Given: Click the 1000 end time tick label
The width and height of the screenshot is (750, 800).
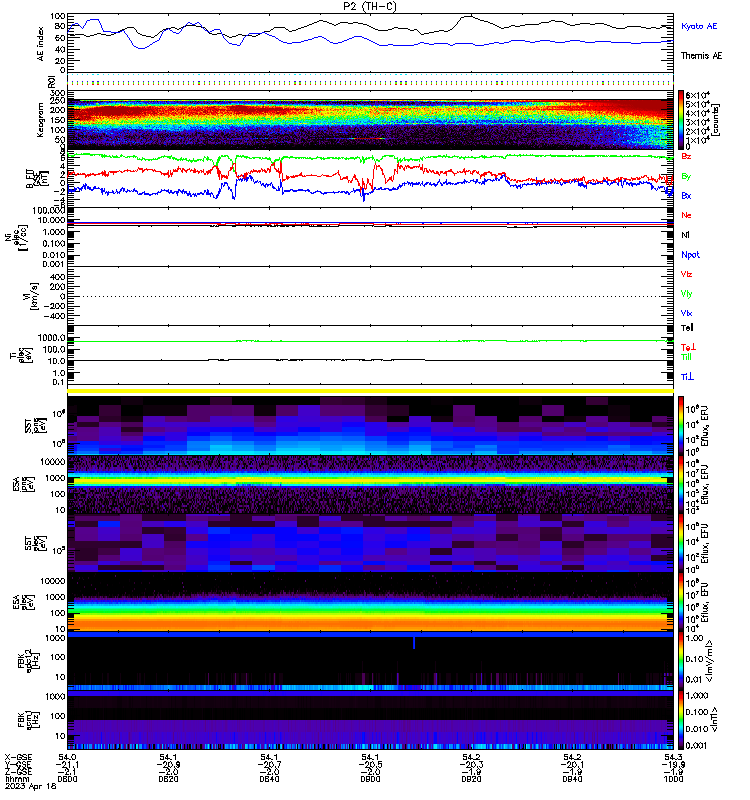Looking at the screenshot, I should point(673,779).
